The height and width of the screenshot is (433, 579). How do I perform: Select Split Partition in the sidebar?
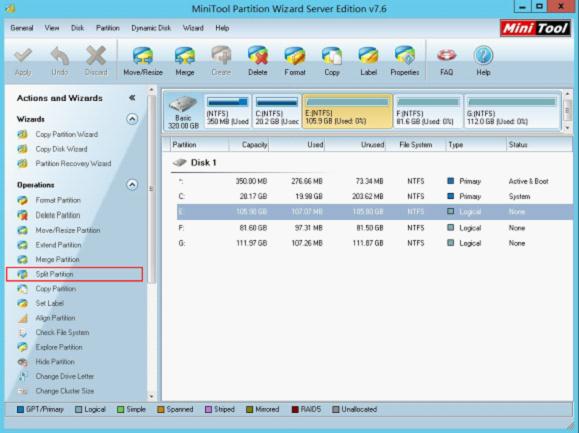coord(74,274)
